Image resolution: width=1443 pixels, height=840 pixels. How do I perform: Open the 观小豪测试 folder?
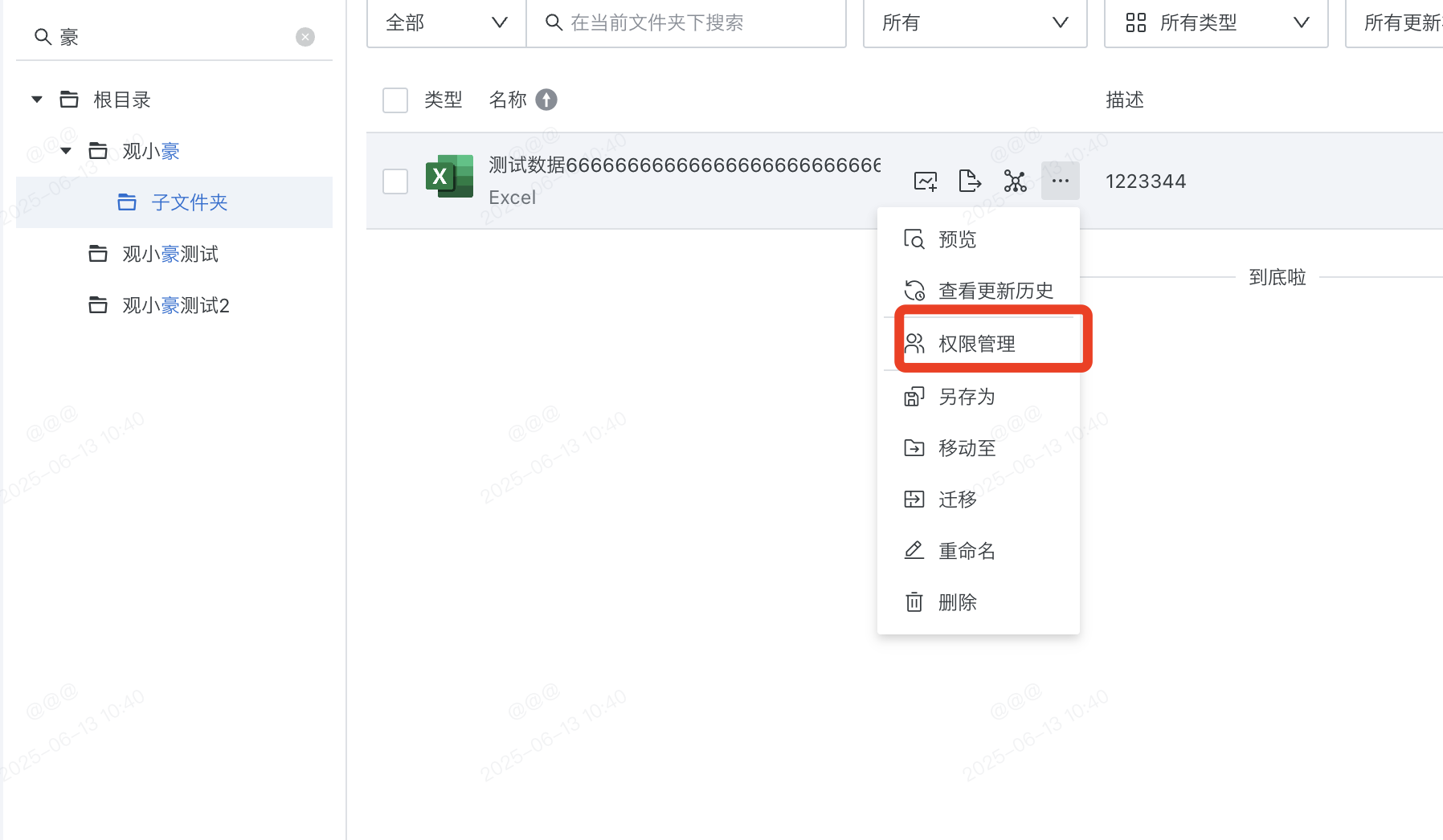click(170, 254)
